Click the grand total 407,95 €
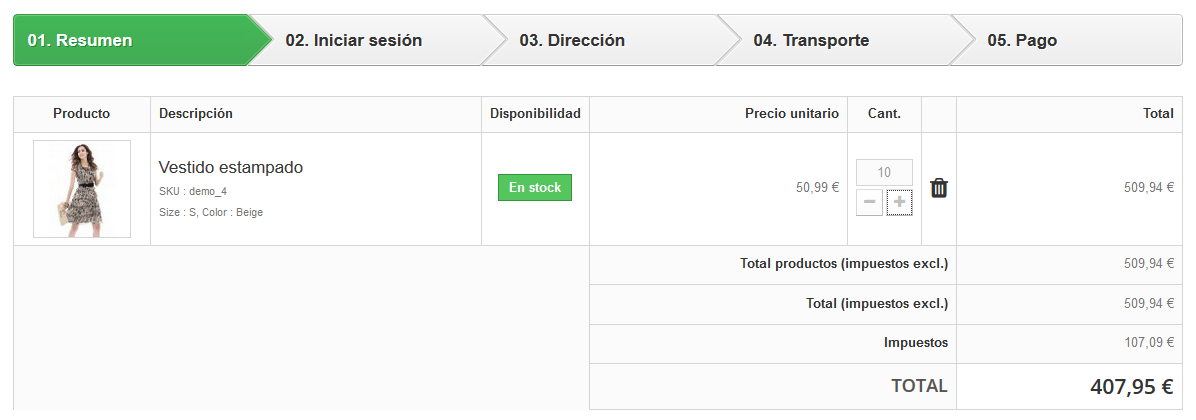Screen dimensions: 1196x420 pos(1132,386)
